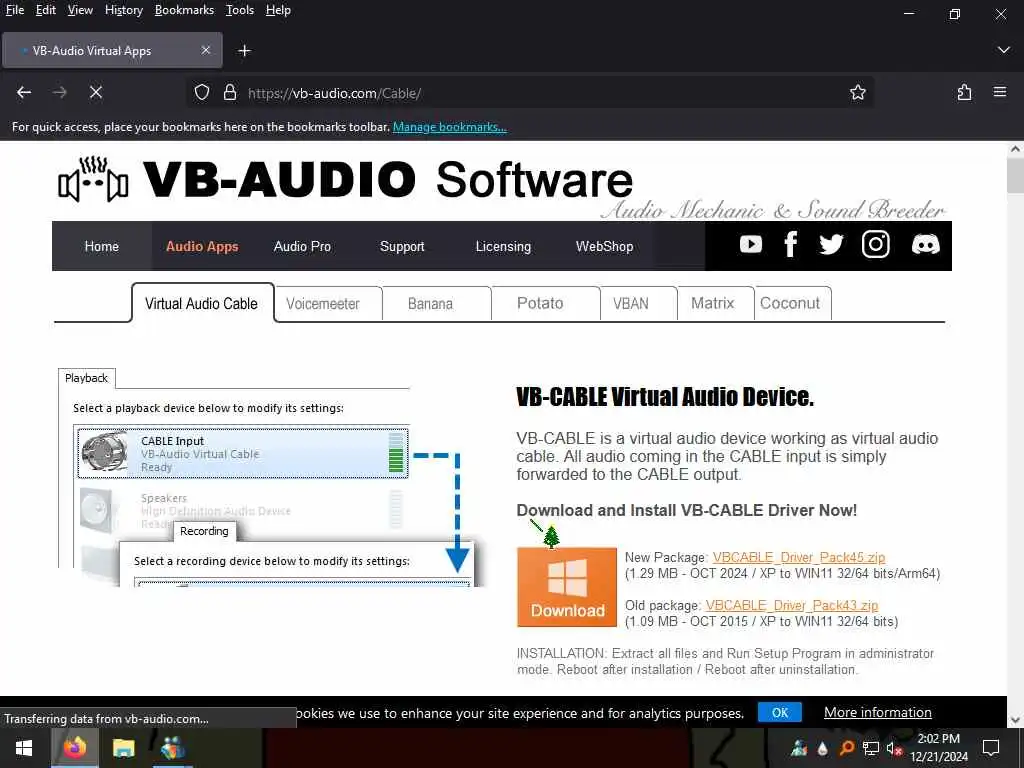This screenshot has height=768, width=1024.
Task: Open the Support nav item
Action: point(402,246)
